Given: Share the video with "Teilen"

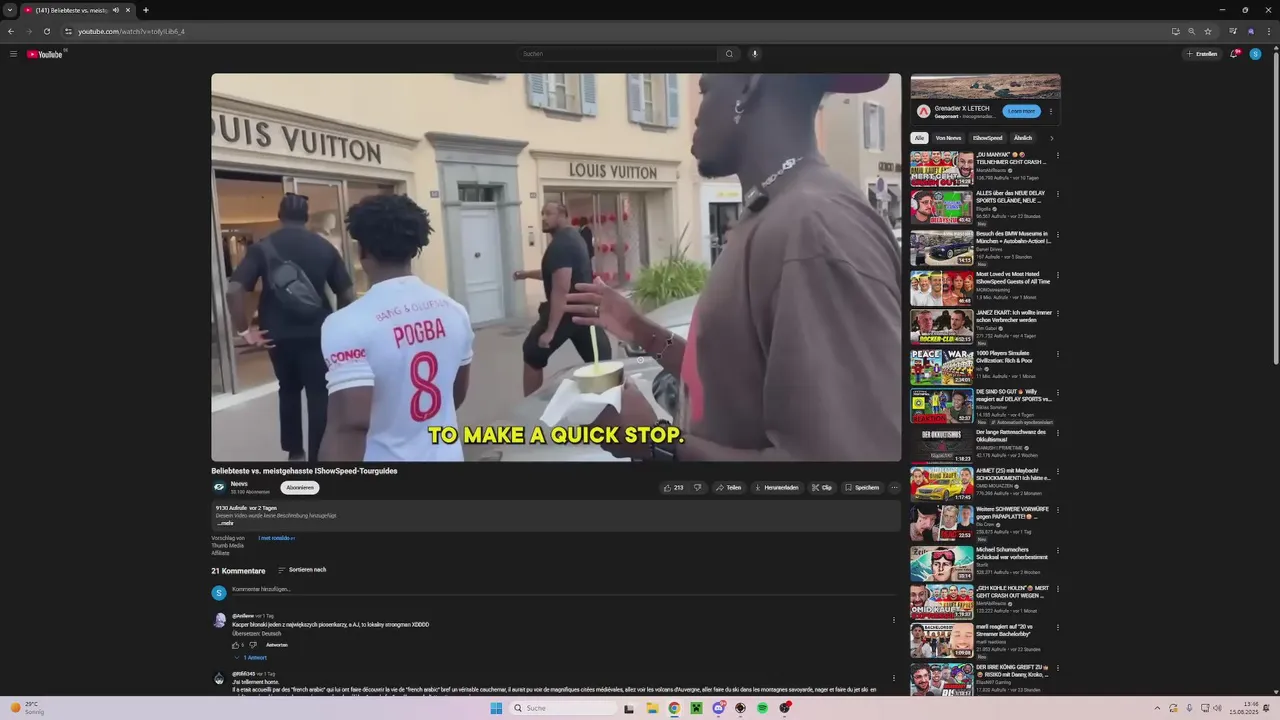Looking at the screenshot, I should tap(728, 488).
